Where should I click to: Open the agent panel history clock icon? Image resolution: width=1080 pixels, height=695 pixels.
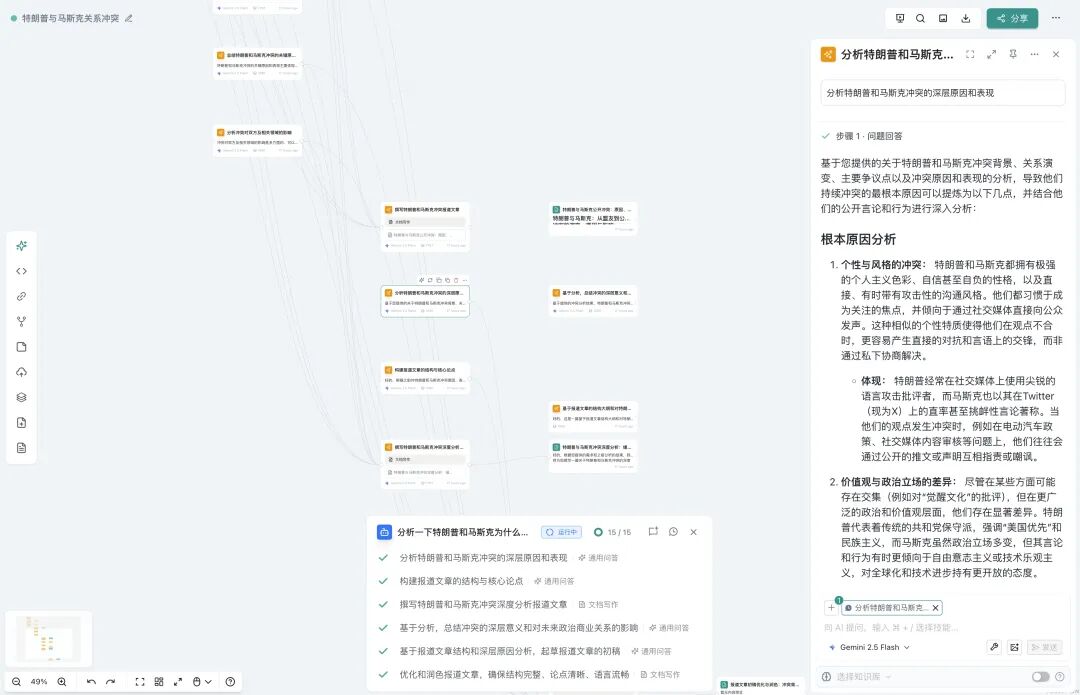pyautogui.click(x=674, y=532)
